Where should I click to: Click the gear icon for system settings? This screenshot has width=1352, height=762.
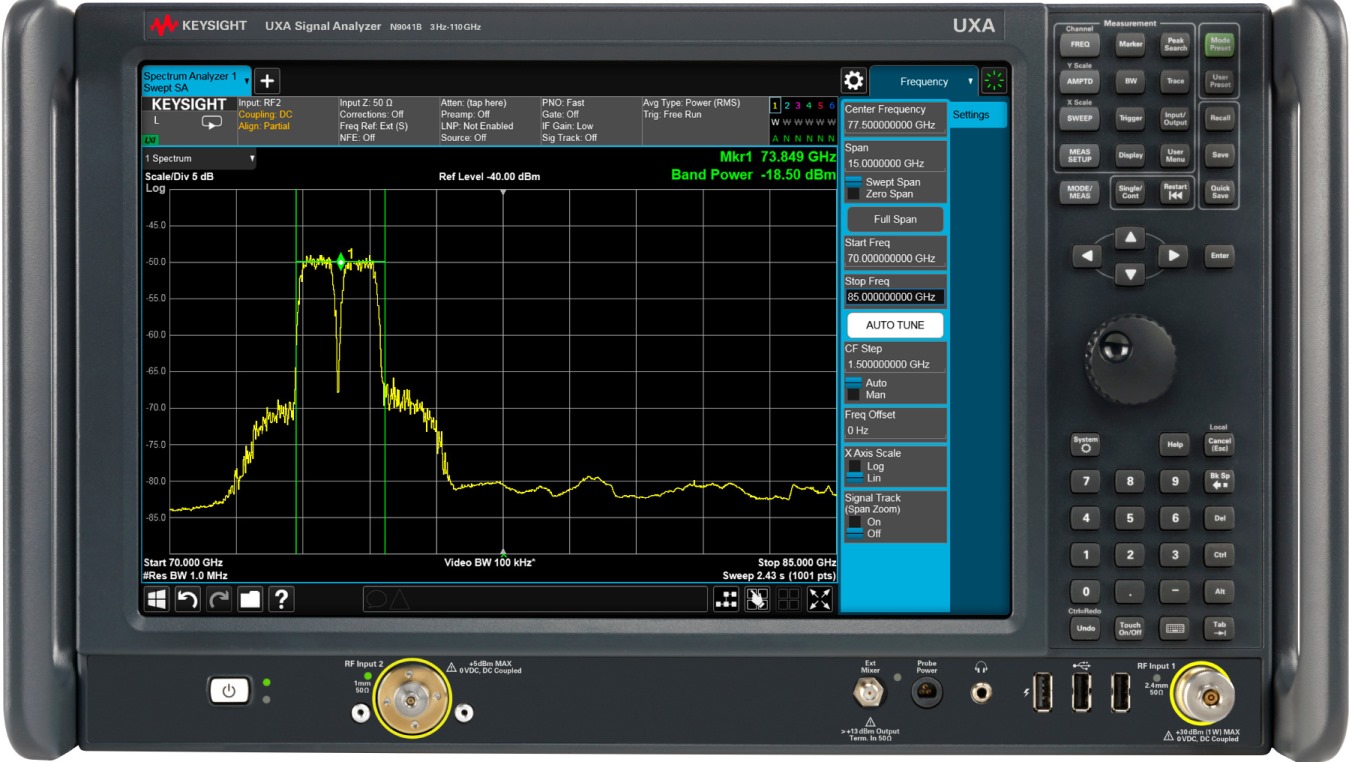click(853, 81)
